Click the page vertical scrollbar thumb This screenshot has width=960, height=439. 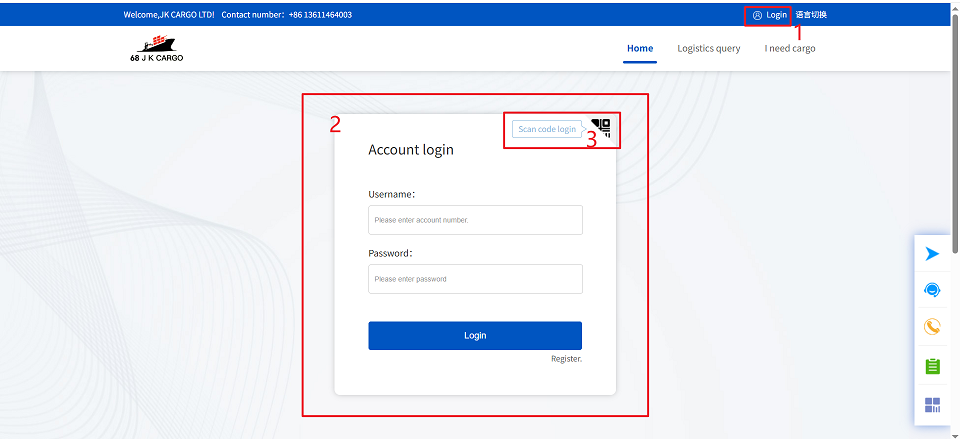point(954,130)
